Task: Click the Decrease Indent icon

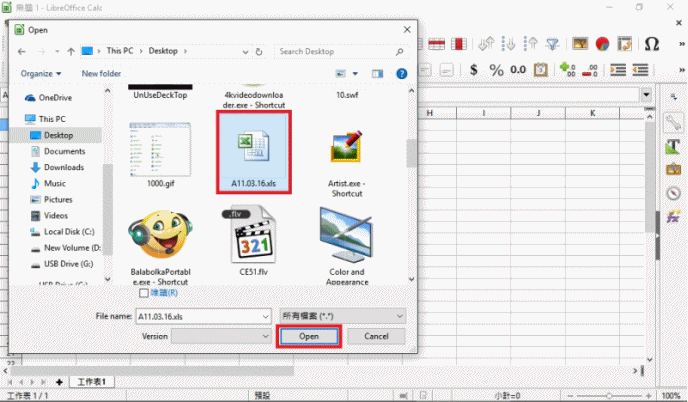Action: click(x=640, y=70)
